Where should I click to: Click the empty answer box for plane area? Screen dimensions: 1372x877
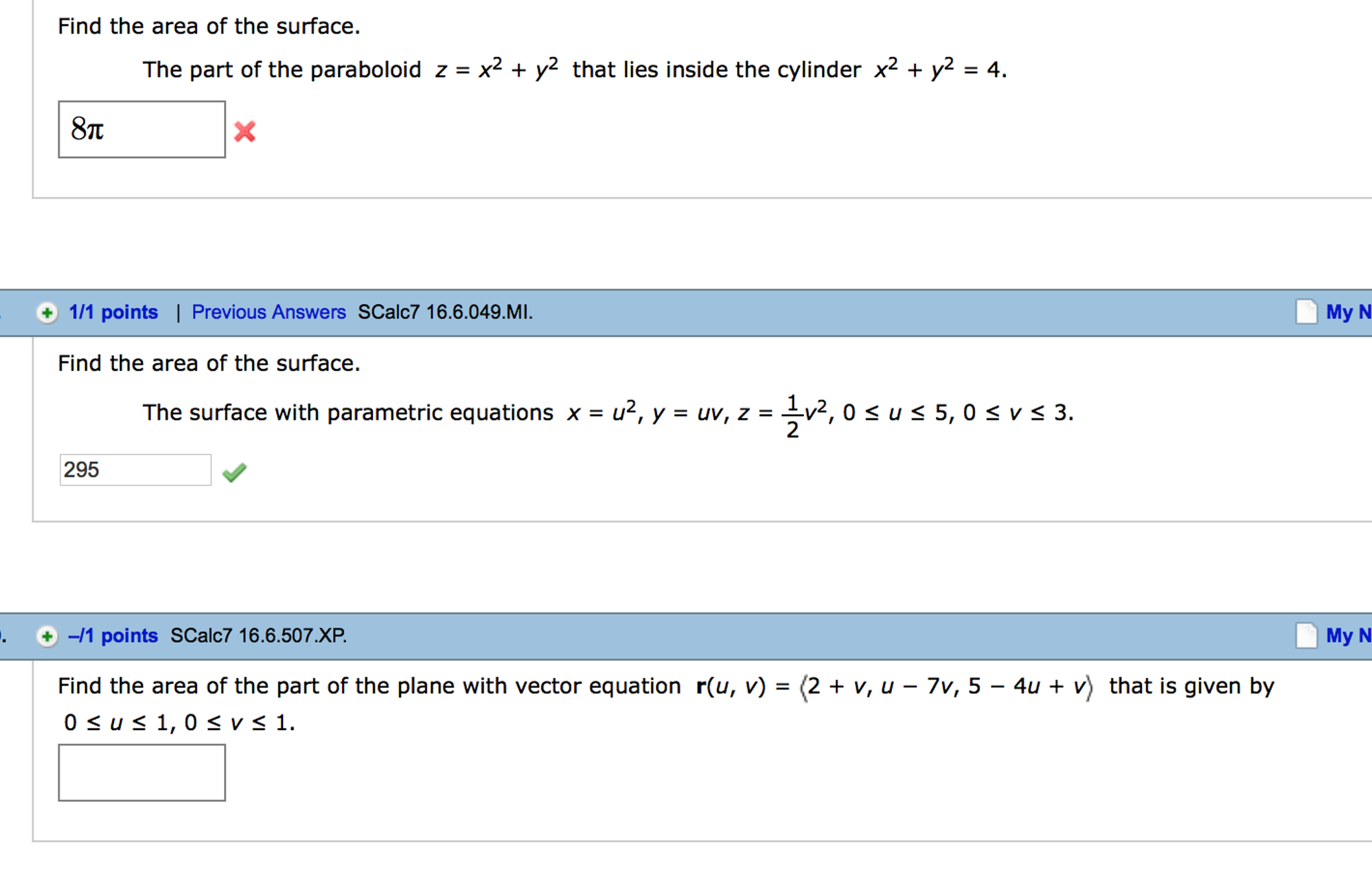[141, 772]
